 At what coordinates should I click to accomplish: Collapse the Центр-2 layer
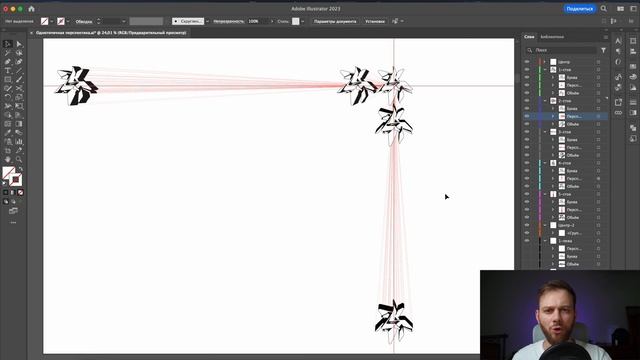(x=545, y=225)
